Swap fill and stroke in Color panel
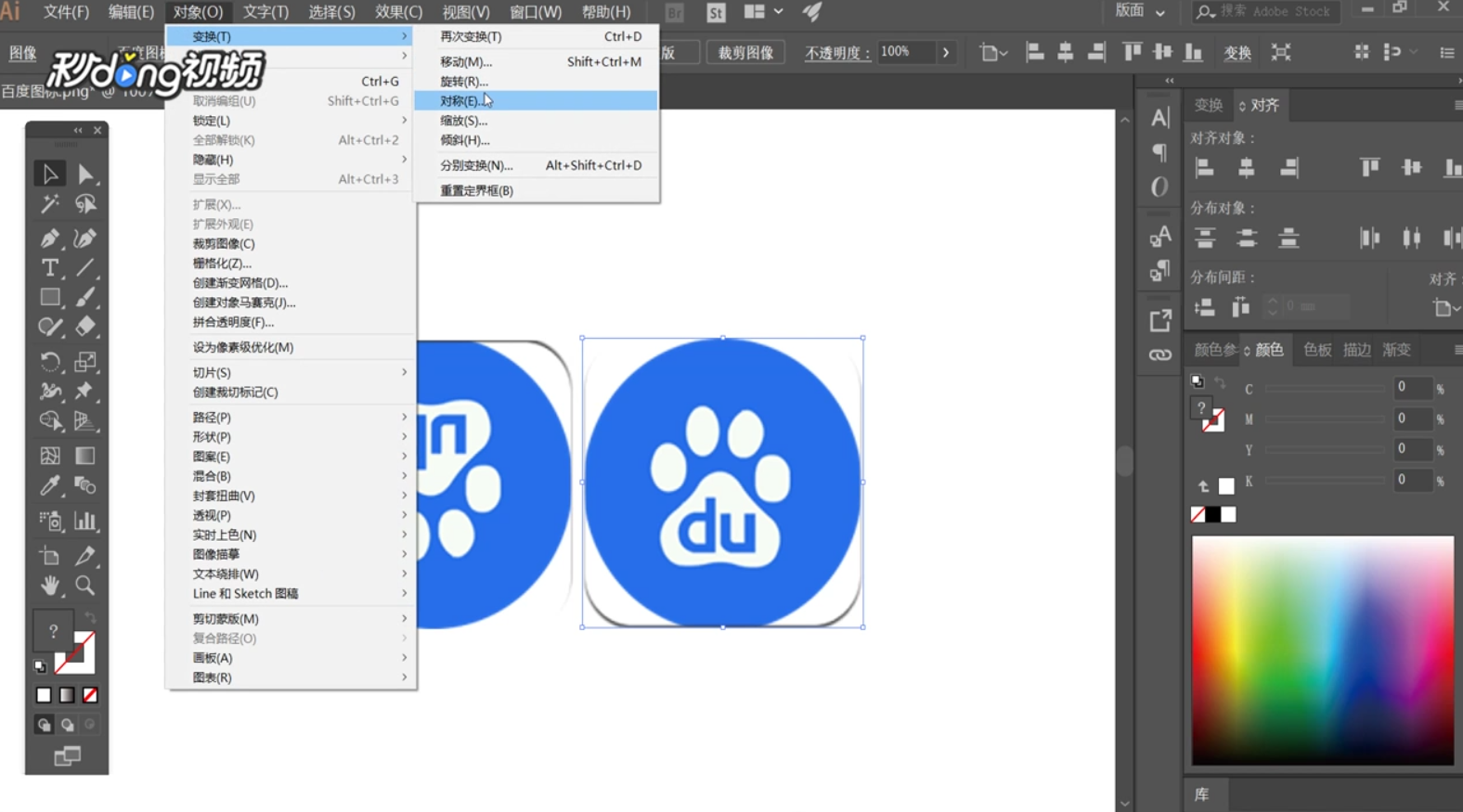Screen dimensions: 1463x812 [1220, 382]
